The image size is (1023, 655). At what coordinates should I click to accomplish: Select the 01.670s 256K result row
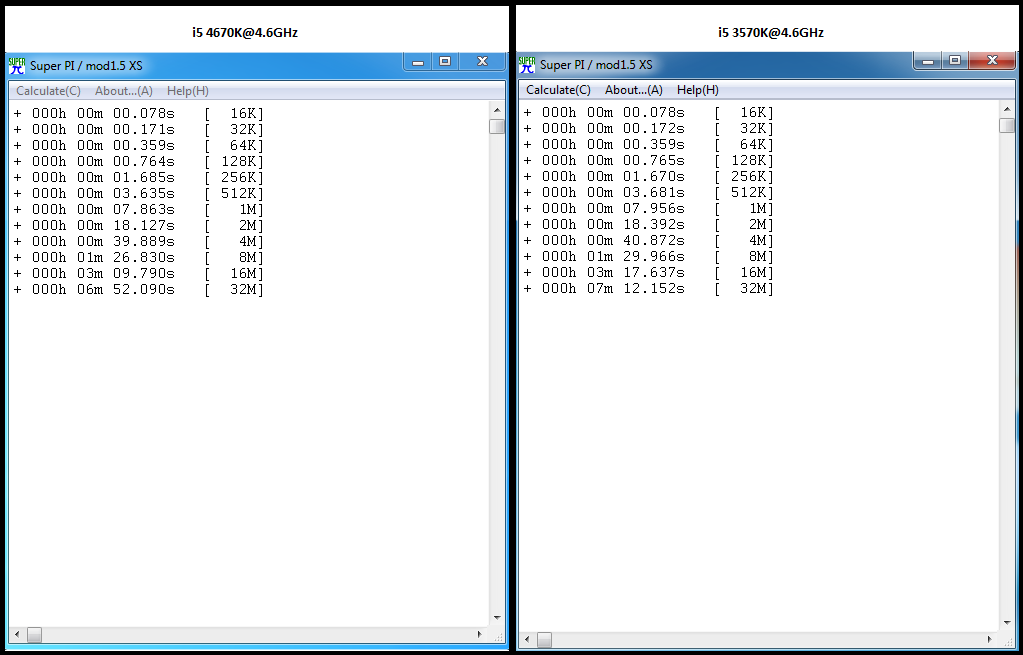click(649, 177)
